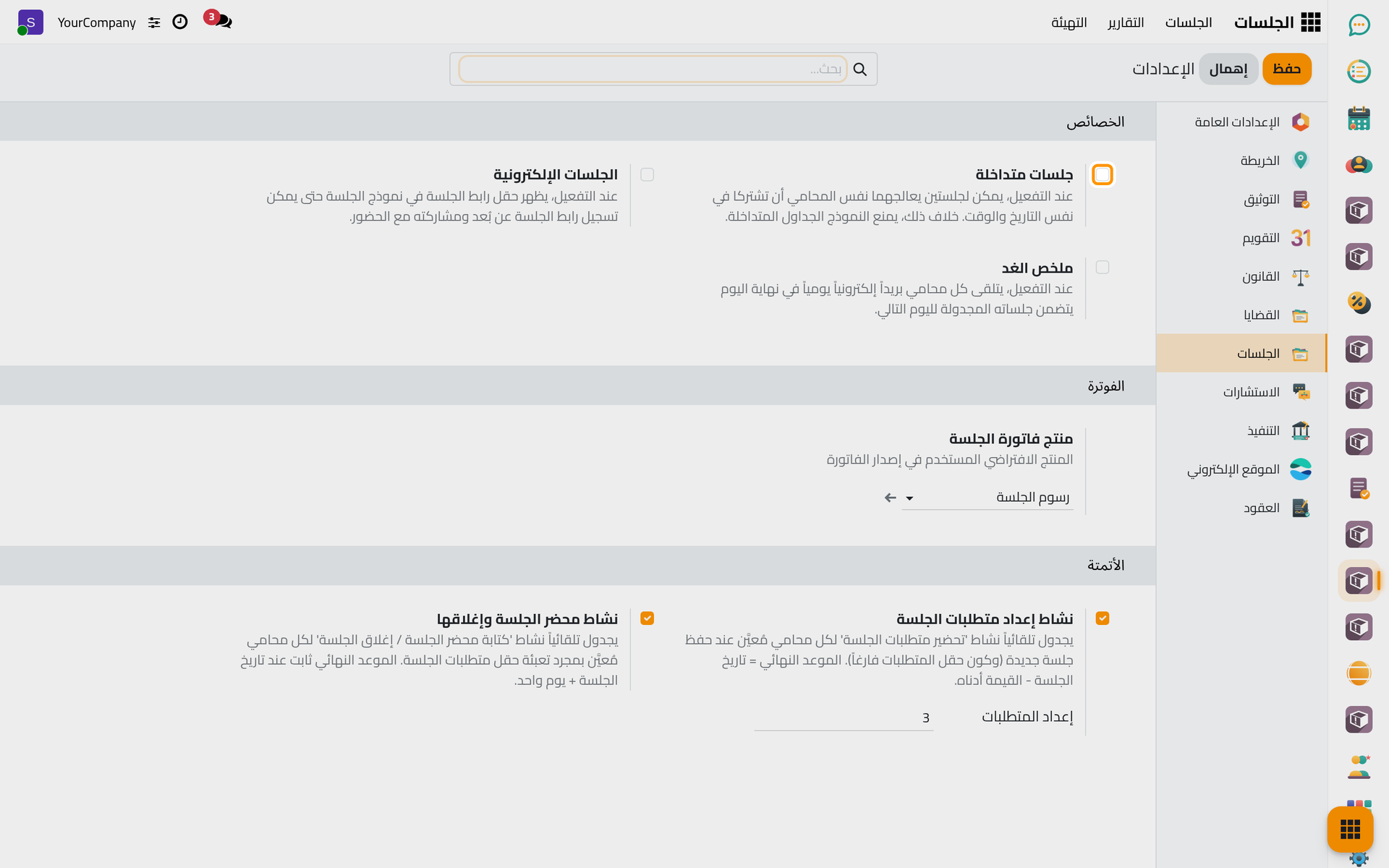This screenshot has width=1389, height=868.
Task: Open the user avatar S menu
Action: pos(30,22)
